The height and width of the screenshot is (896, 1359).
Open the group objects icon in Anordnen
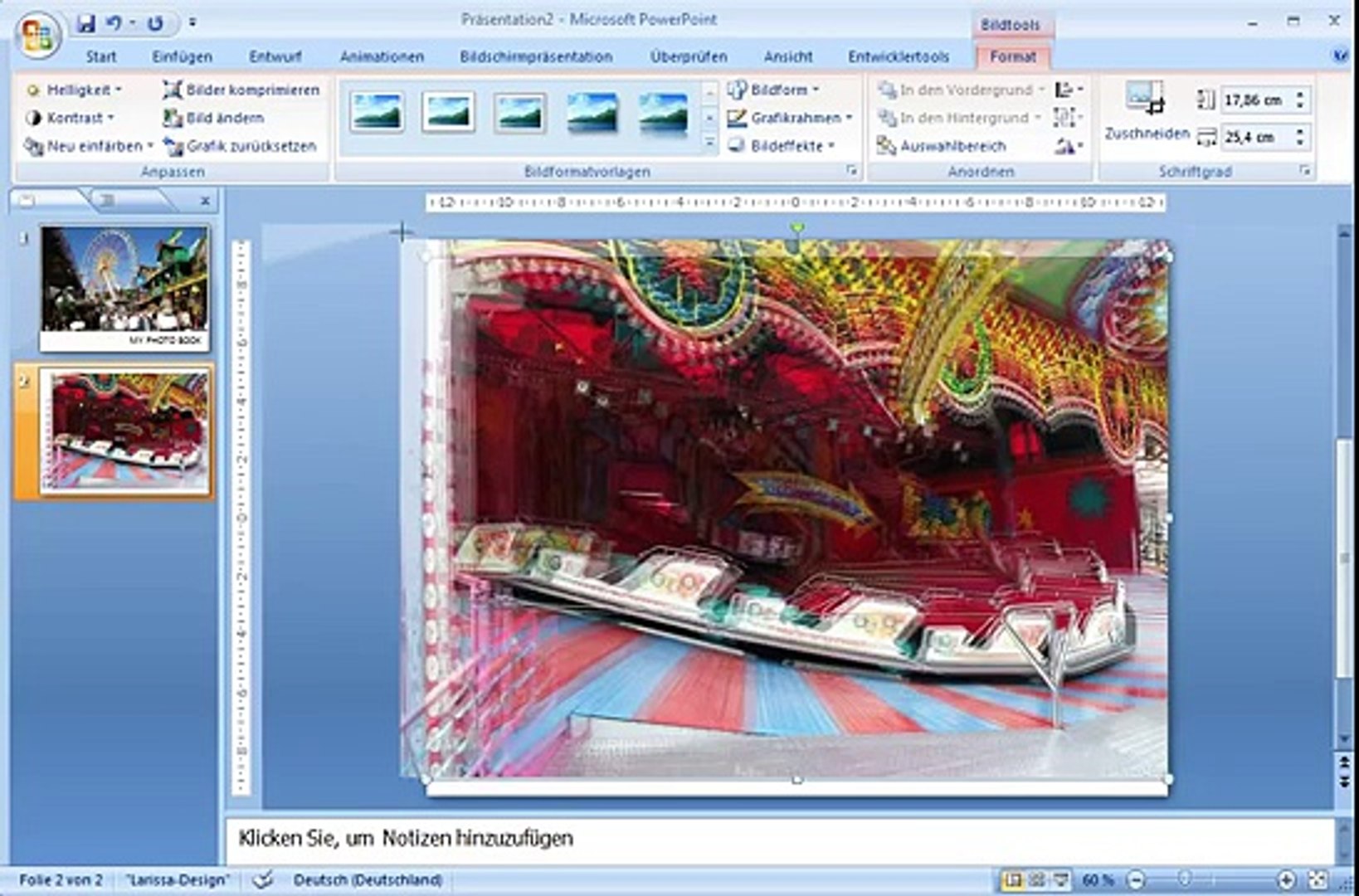(x=1068, y=118)
